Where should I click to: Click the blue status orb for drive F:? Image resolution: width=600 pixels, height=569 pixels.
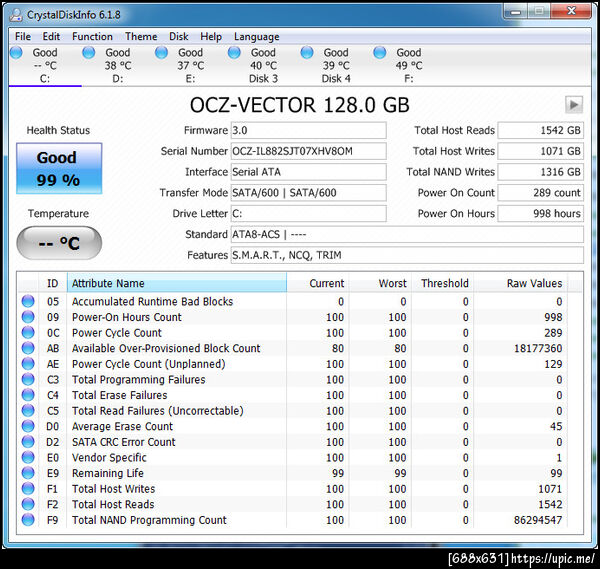[x=380, y=52]
